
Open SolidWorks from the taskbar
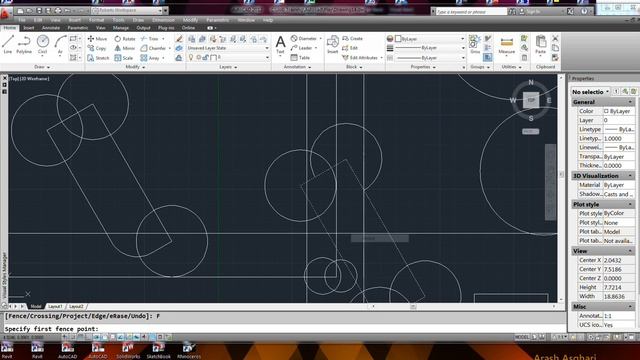tap(128, 350)
